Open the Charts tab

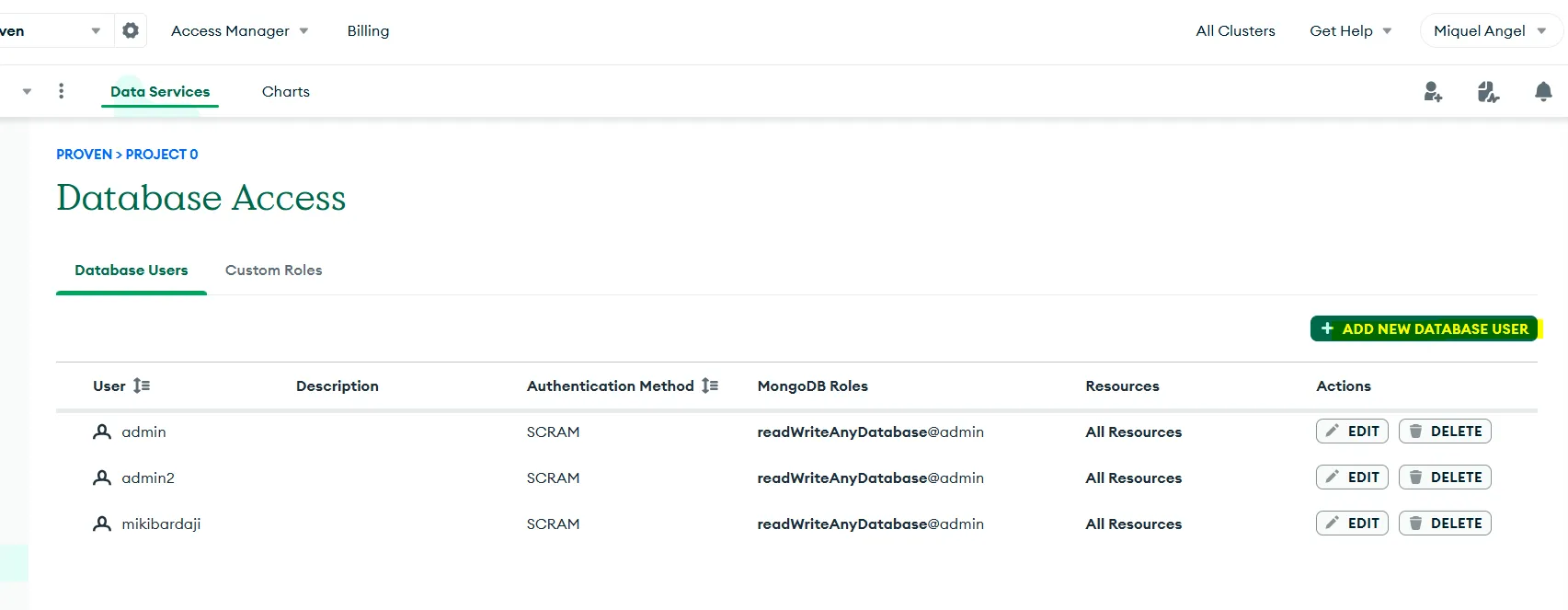[286, 91]
